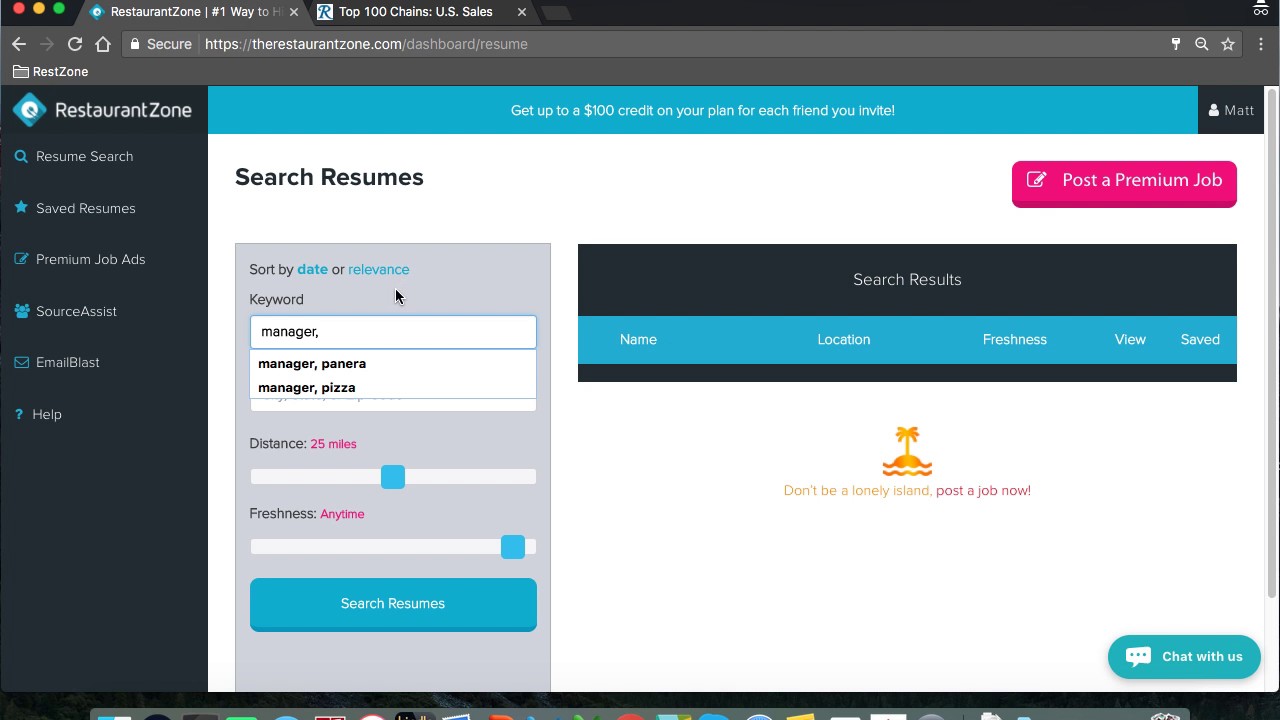Click the RestaurantZone logo icon
The width and height of the screenshot is (1280, 720).
30,110
